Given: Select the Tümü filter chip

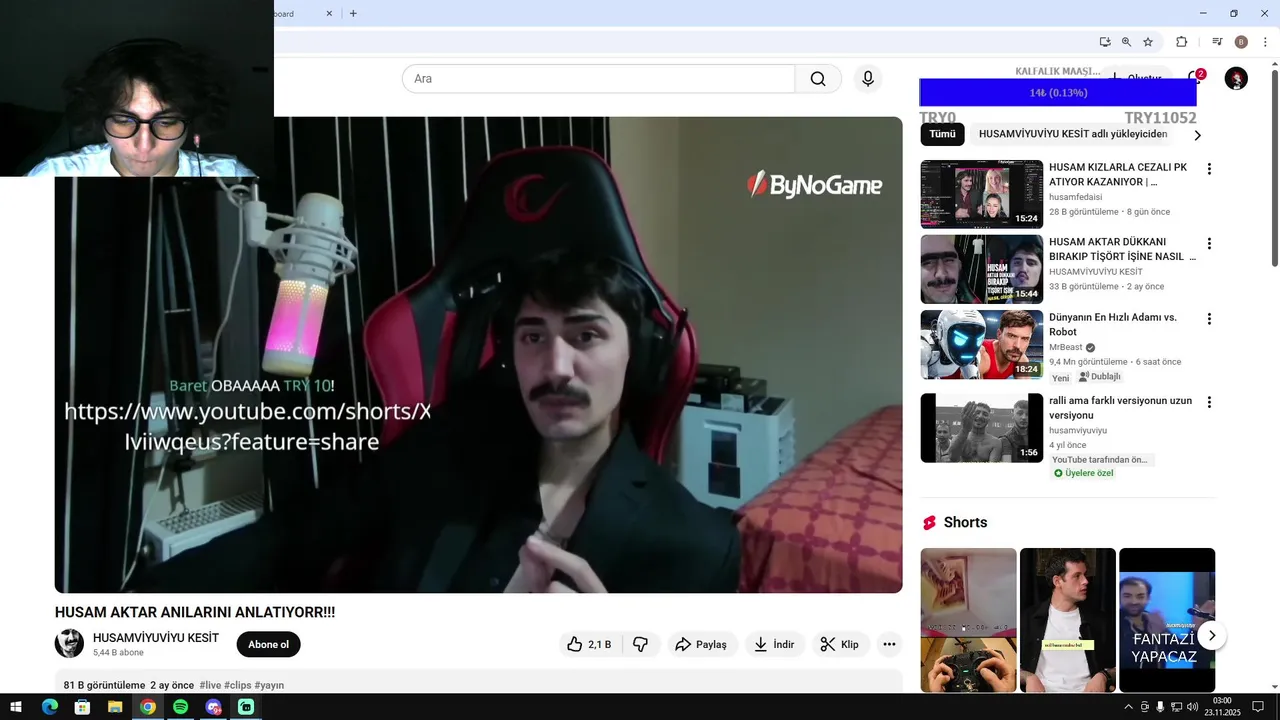Looking at the screenshot, I should tap(942, 134).
